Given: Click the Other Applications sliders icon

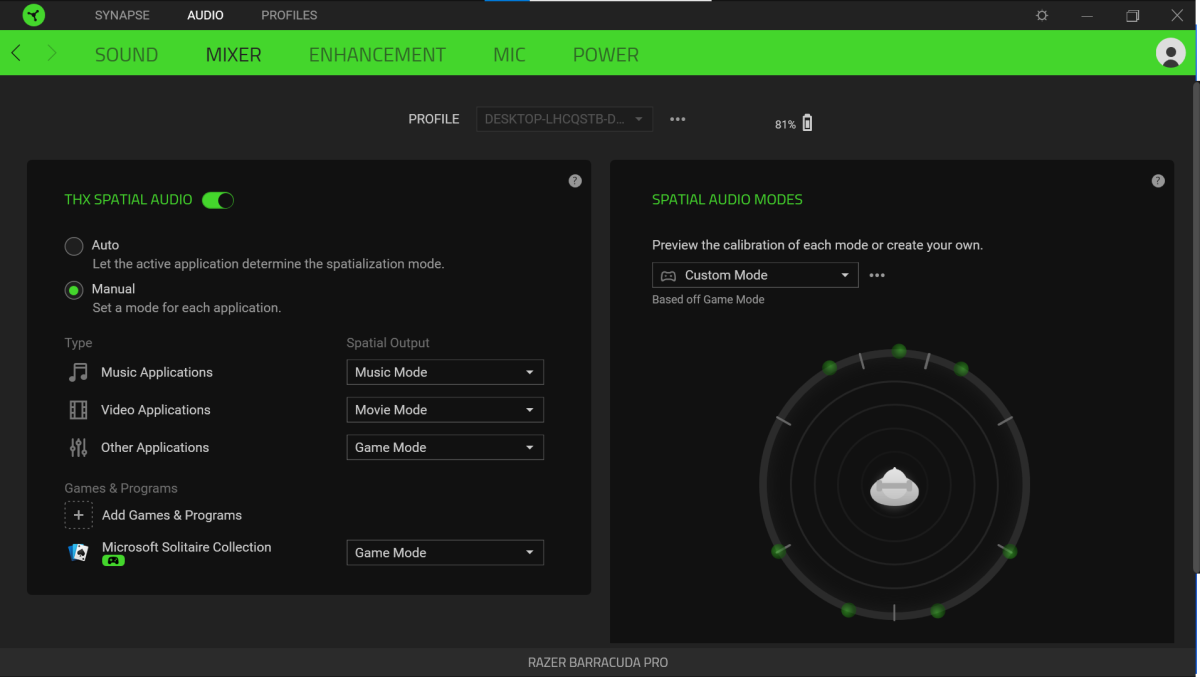Looking at the screenshot, I should (x=78, y=448).
